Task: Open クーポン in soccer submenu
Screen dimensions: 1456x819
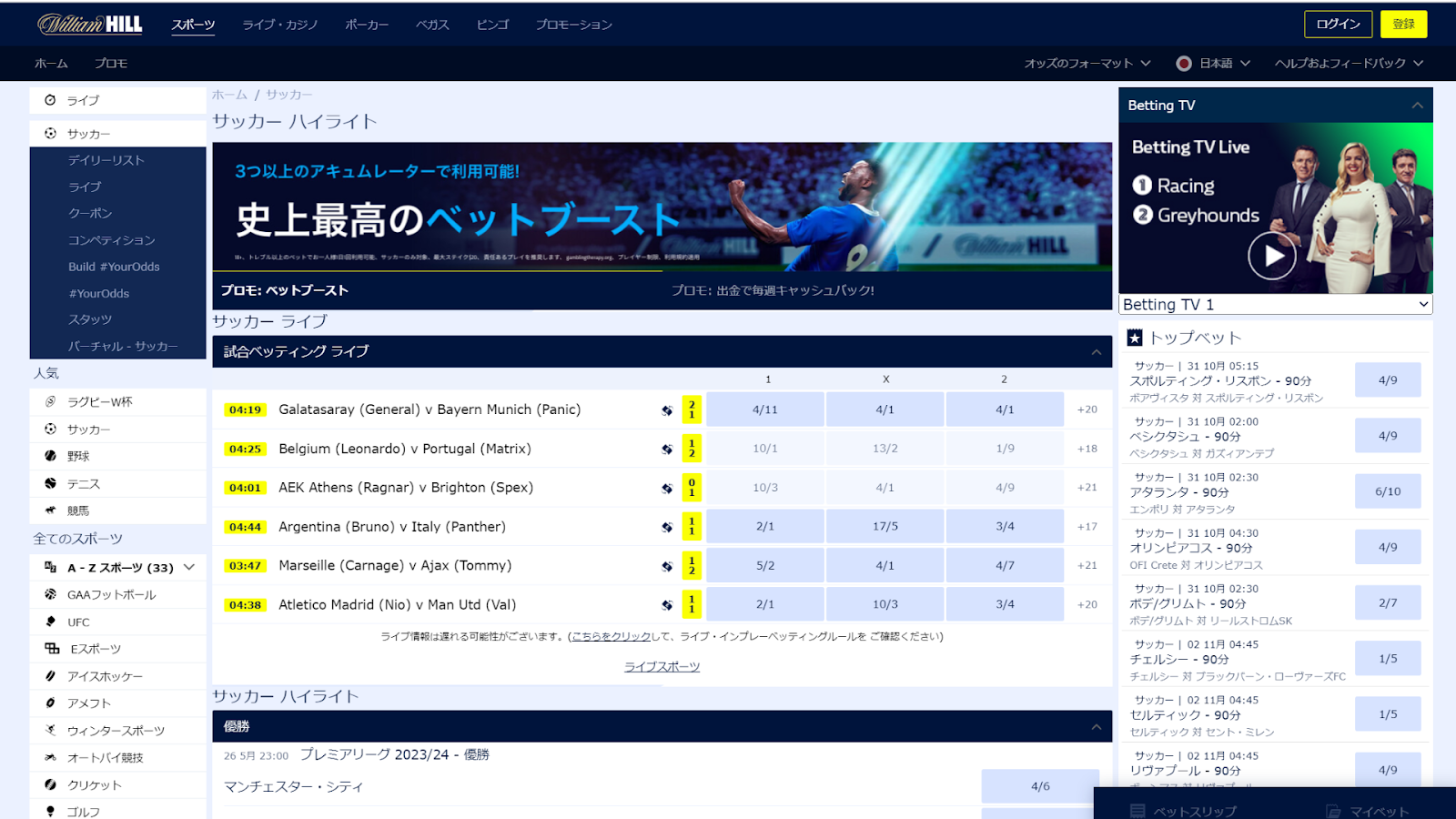Action: (x=90, y=213)
